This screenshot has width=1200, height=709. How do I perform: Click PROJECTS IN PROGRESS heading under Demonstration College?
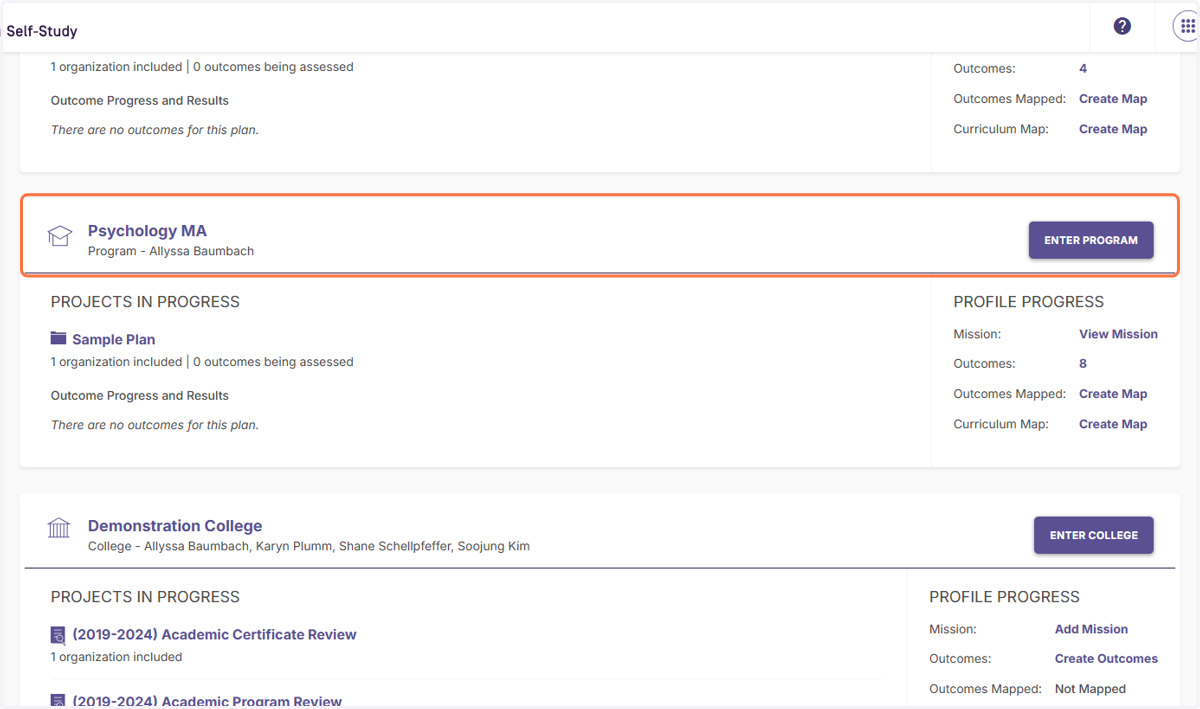click(145, 597)
